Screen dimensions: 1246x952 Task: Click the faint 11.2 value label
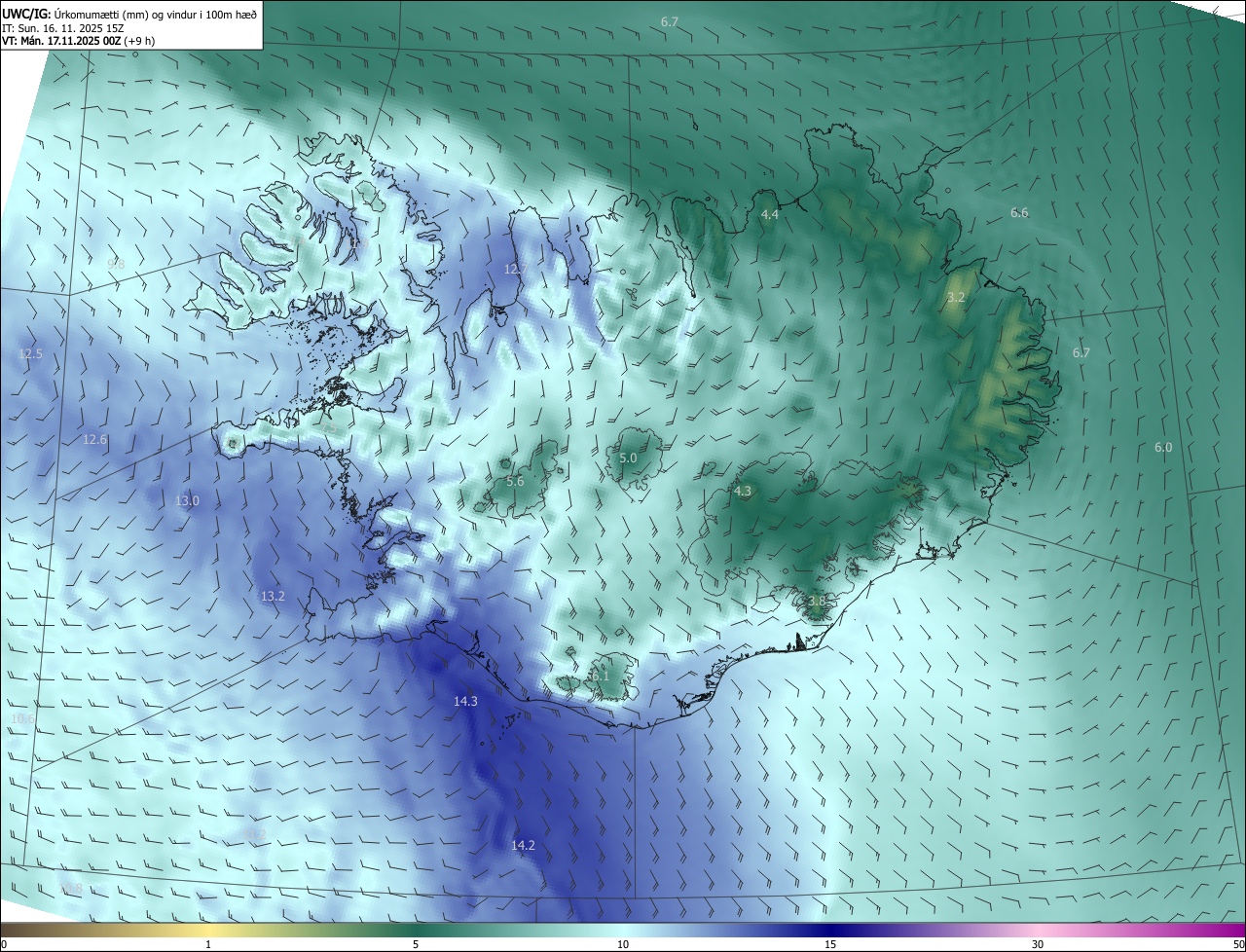click(x=255, y=834)
